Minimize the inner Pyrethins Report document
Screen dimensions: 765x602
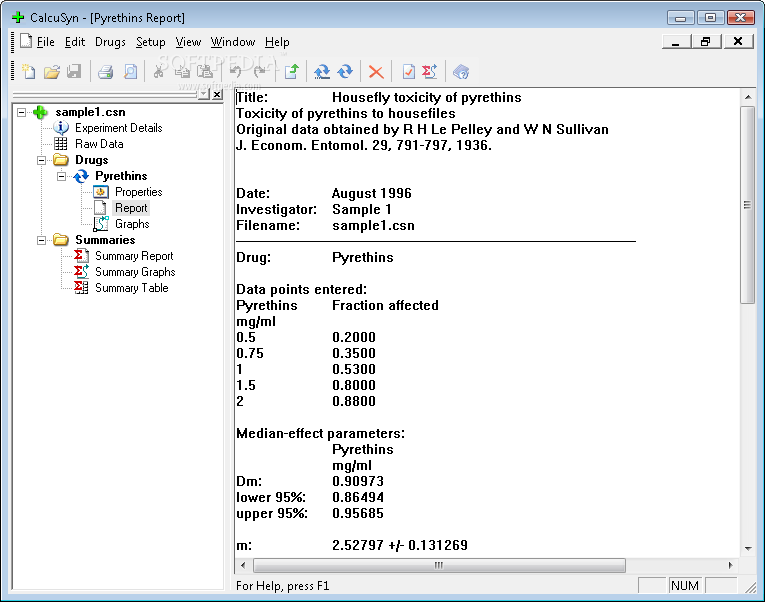(x=676, y=42)
